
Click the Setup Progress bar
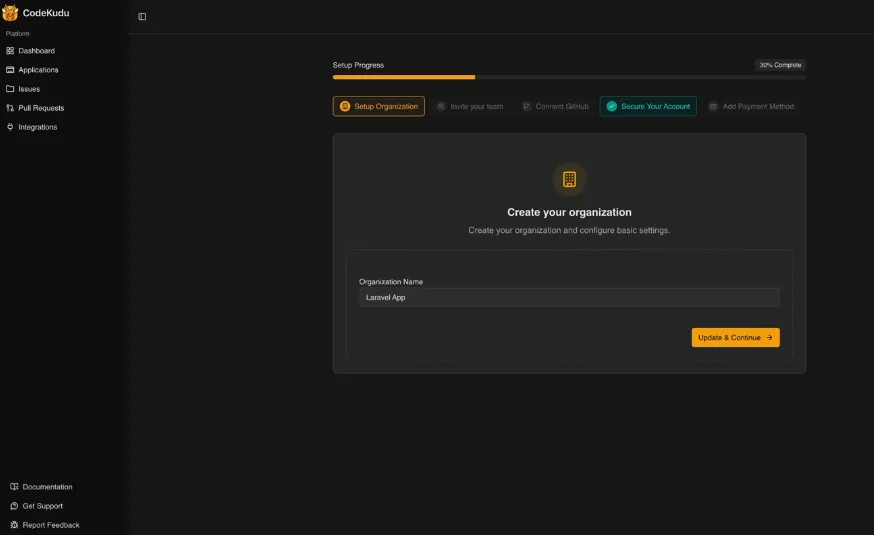pyautogui.click(x=569, y=77)
